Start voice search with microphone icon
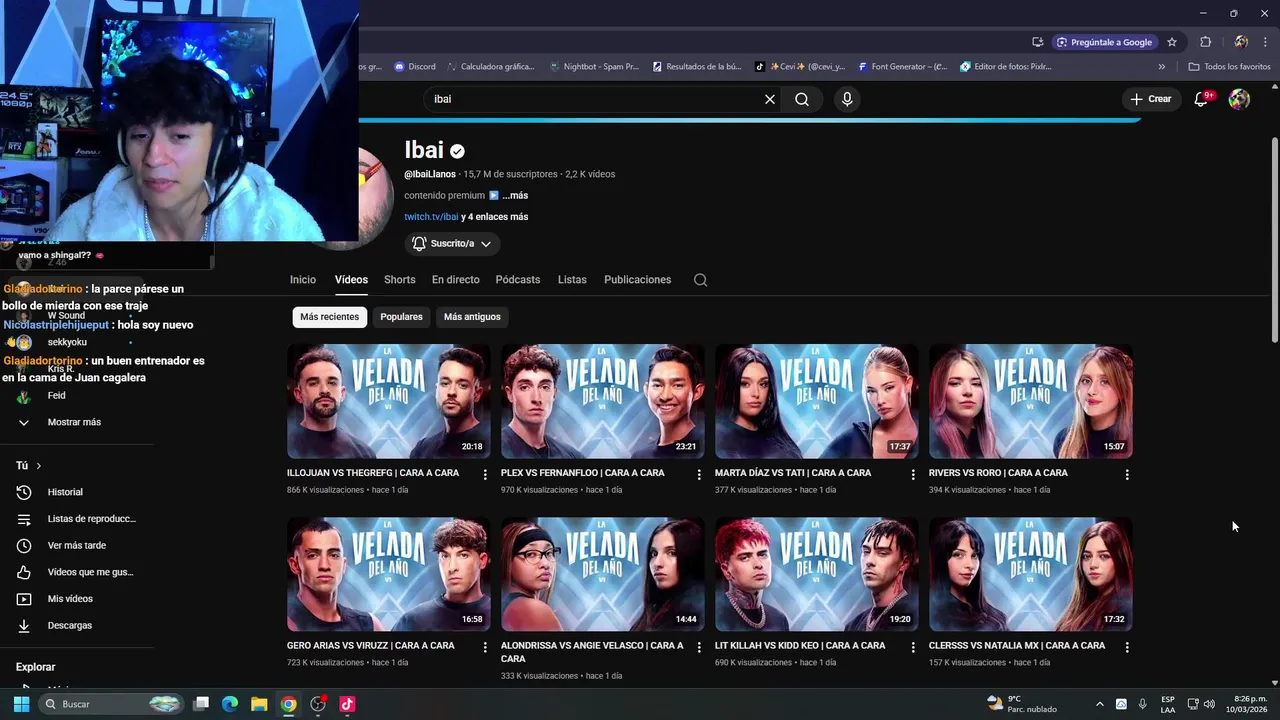 (x=847, y=99)
